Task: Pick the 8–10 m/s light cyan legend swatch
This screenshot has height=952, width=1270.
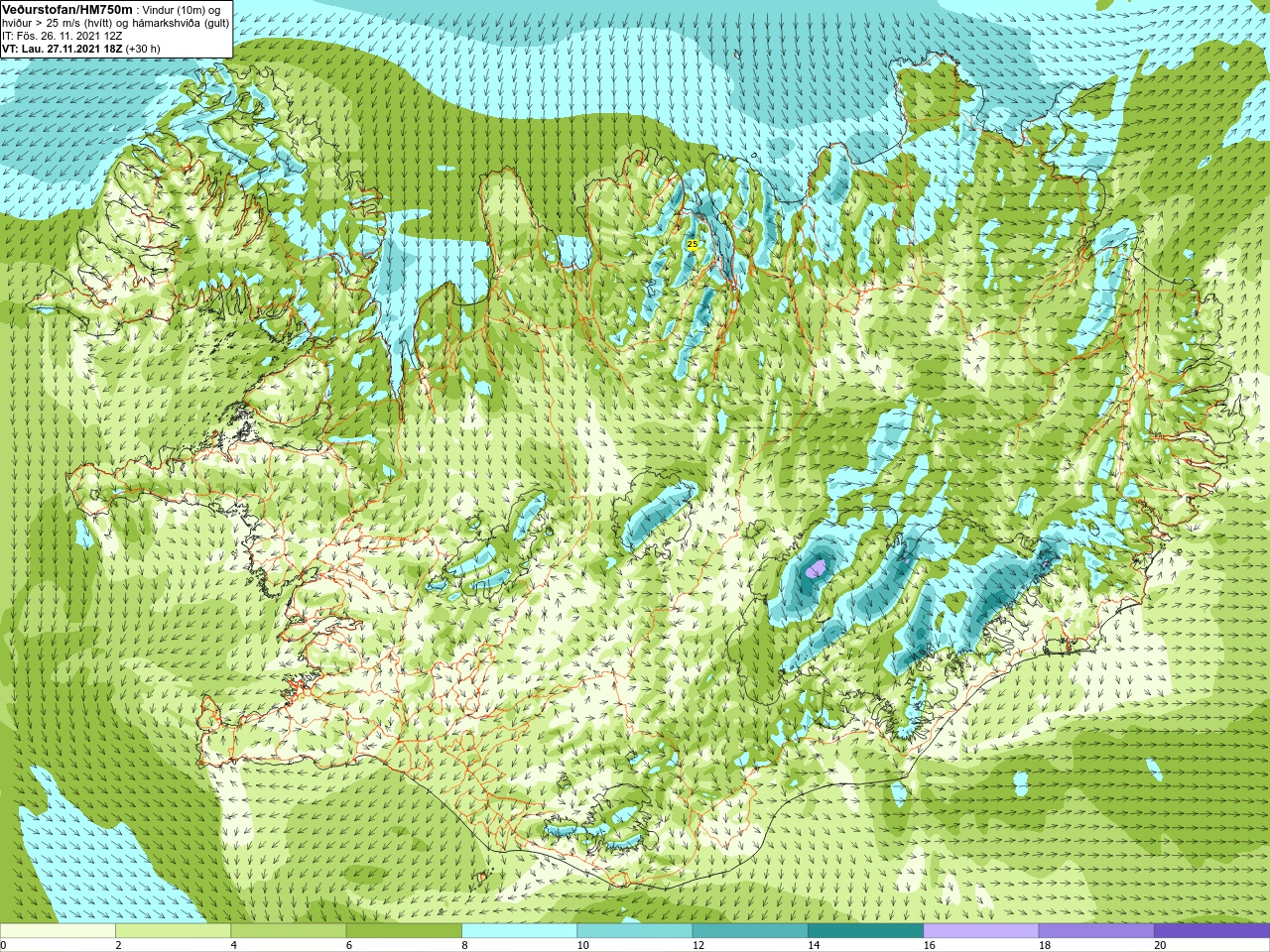Action: [519, 931]
